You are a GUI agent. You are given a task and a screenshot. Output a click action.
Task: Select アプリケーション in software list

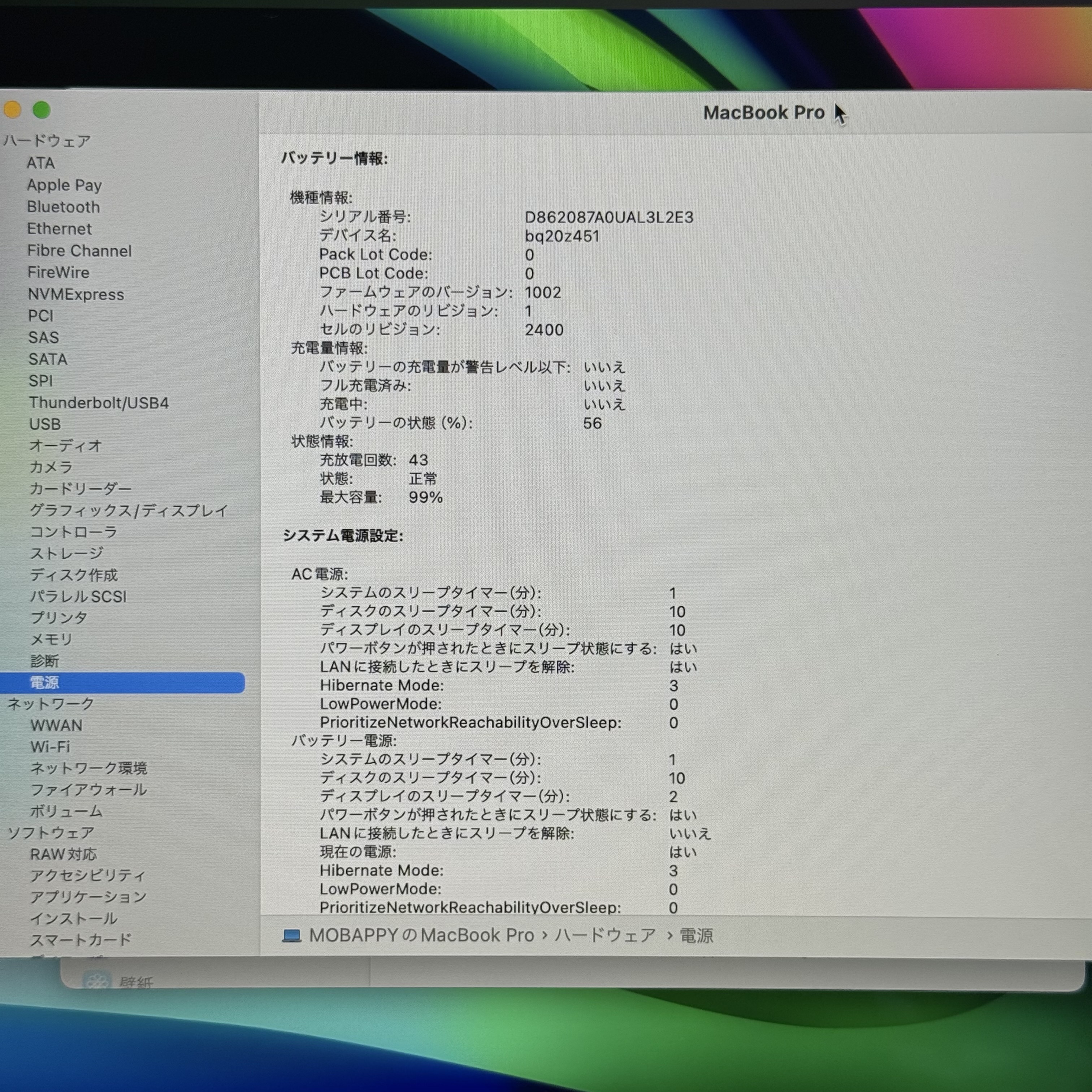[88, 897]
